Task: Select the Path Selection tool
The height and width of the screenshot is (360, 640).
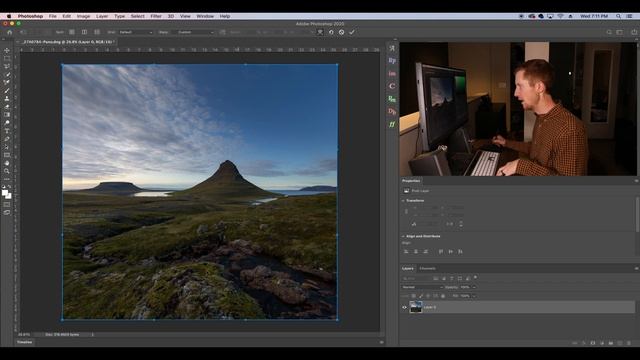Action: [7, 147]
